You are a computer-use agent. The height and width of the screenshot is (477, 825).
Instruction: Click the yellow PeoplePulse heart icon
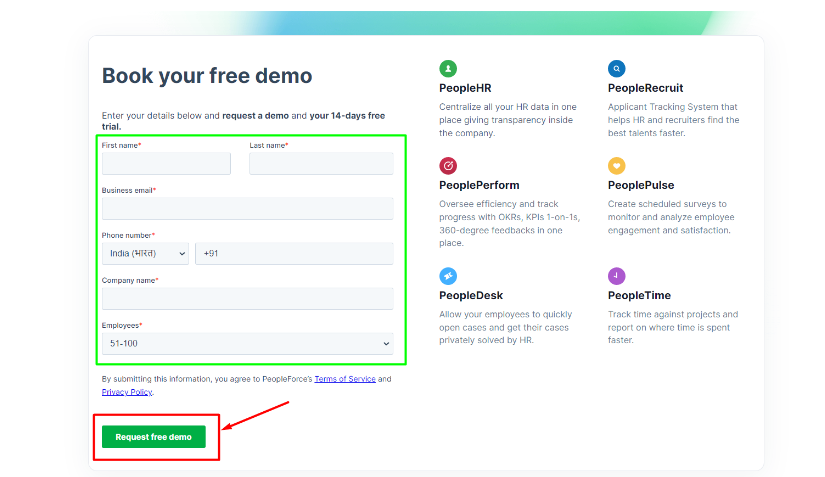point(617,166)
